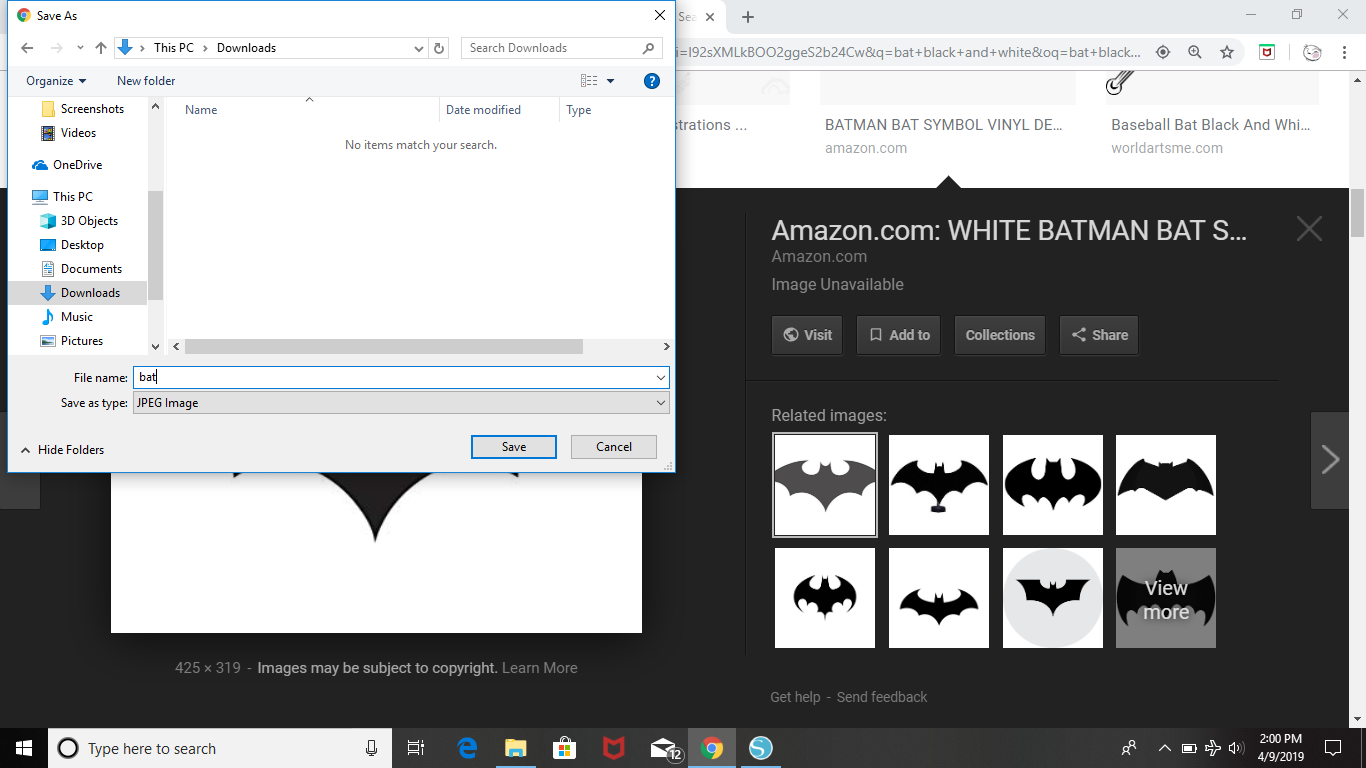Click location target icon in address bar
This screenshot has width=1366, height=768.
(x=1163, y=52)
